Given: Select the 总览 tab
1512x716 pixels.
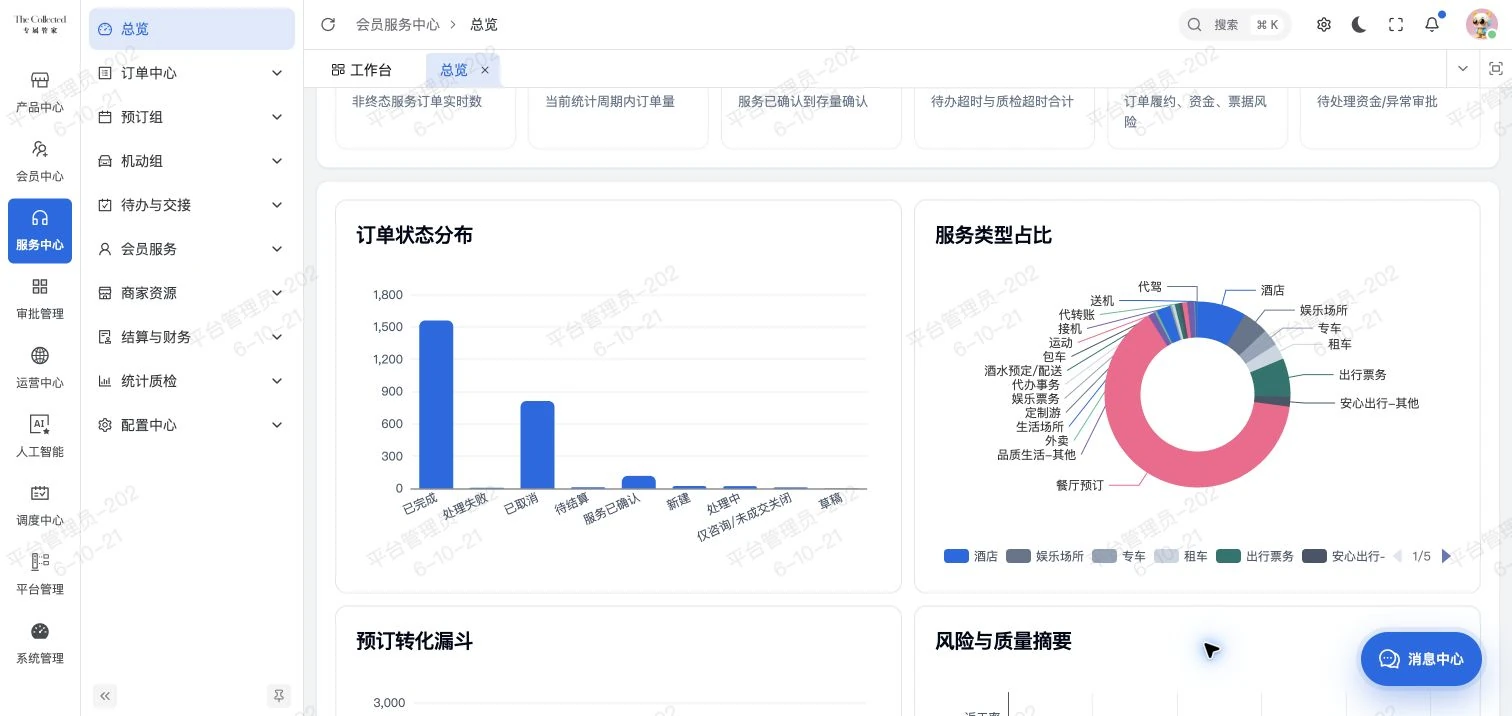Looking at the screenshot, I should pyautogui.click(x=454, y=70).
